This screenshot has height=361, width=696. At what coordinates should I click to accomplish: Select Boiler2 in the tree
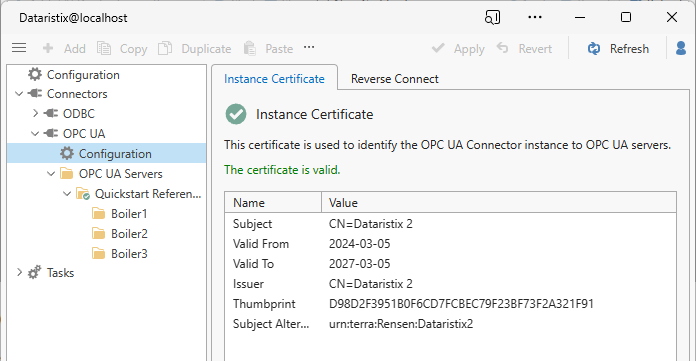point(129,234)
